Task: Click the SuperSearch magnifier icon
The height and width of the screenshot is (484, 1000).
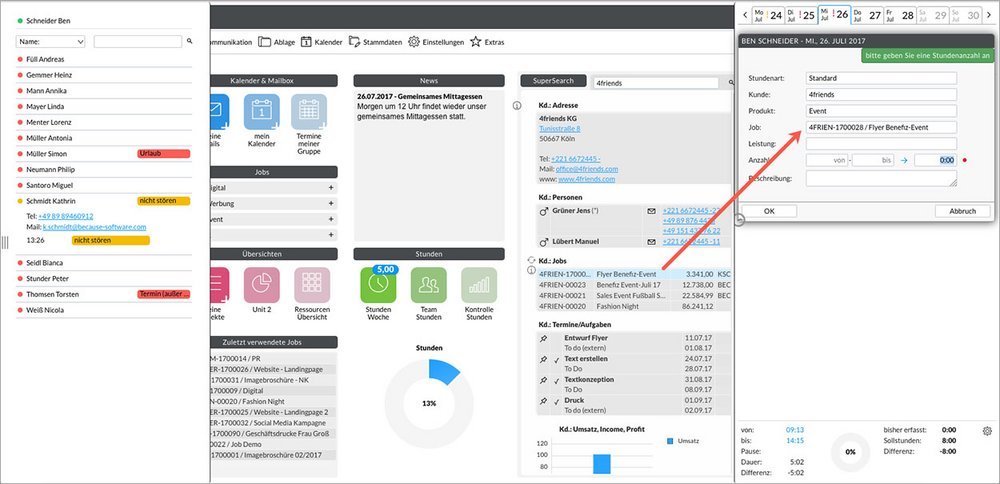Action: pos(731,82)
